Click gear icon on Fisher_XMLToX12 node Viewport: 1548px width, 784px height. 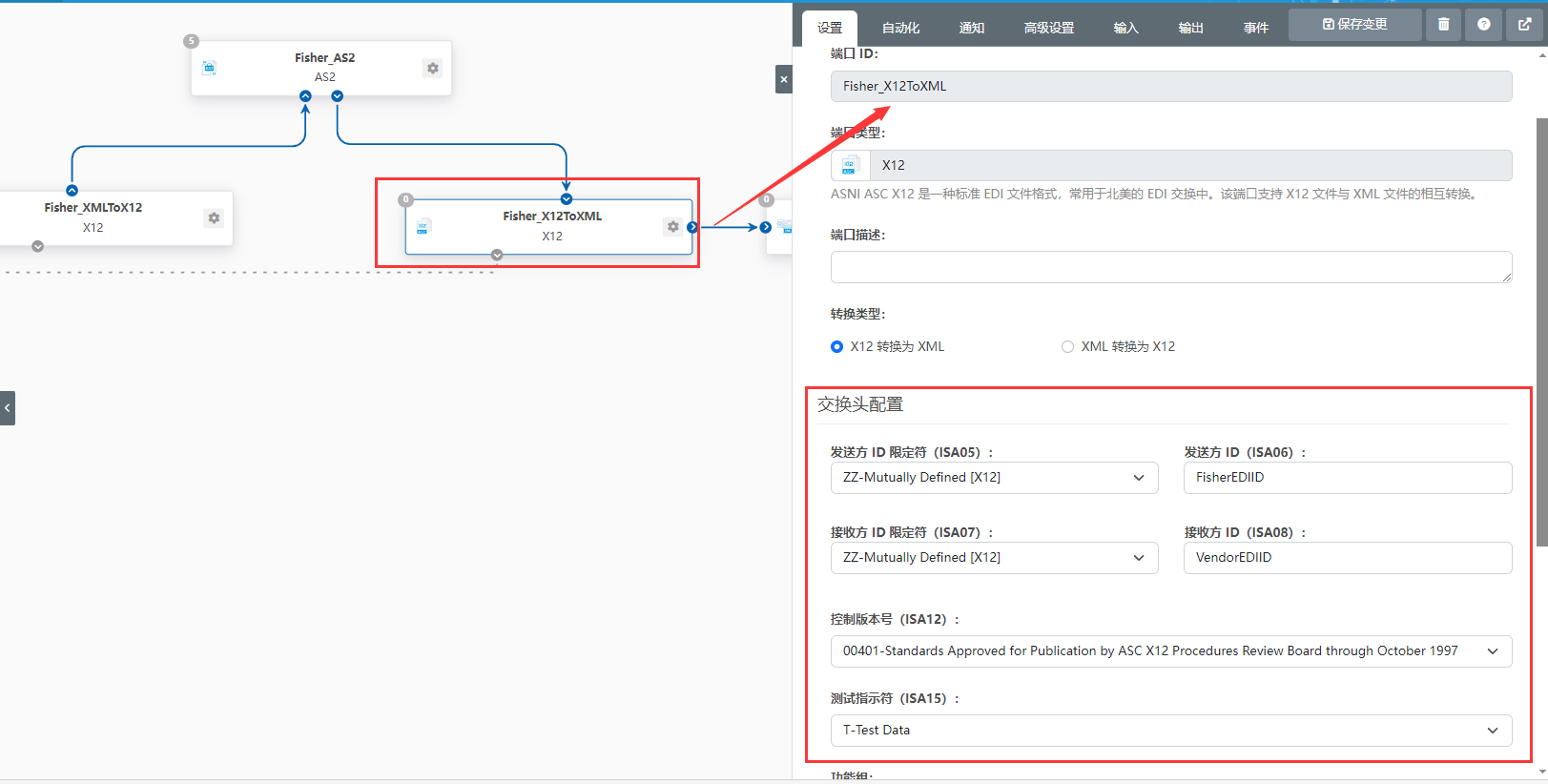pos(214,218)
